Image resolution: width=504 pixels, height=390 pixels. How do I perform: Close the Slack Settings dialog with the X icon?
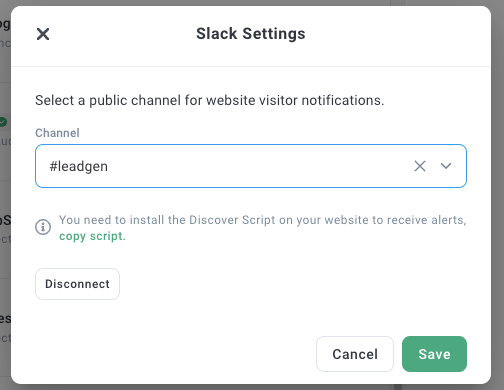(x=43, y=34)
